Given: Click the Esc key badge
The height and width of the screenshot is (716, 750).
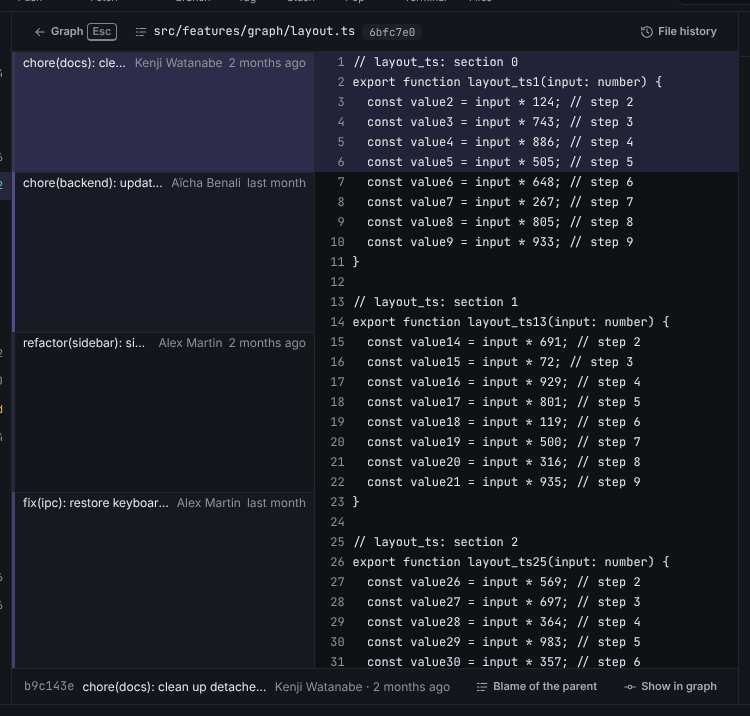Looking at the screenshot, I should tap(102, 32).
